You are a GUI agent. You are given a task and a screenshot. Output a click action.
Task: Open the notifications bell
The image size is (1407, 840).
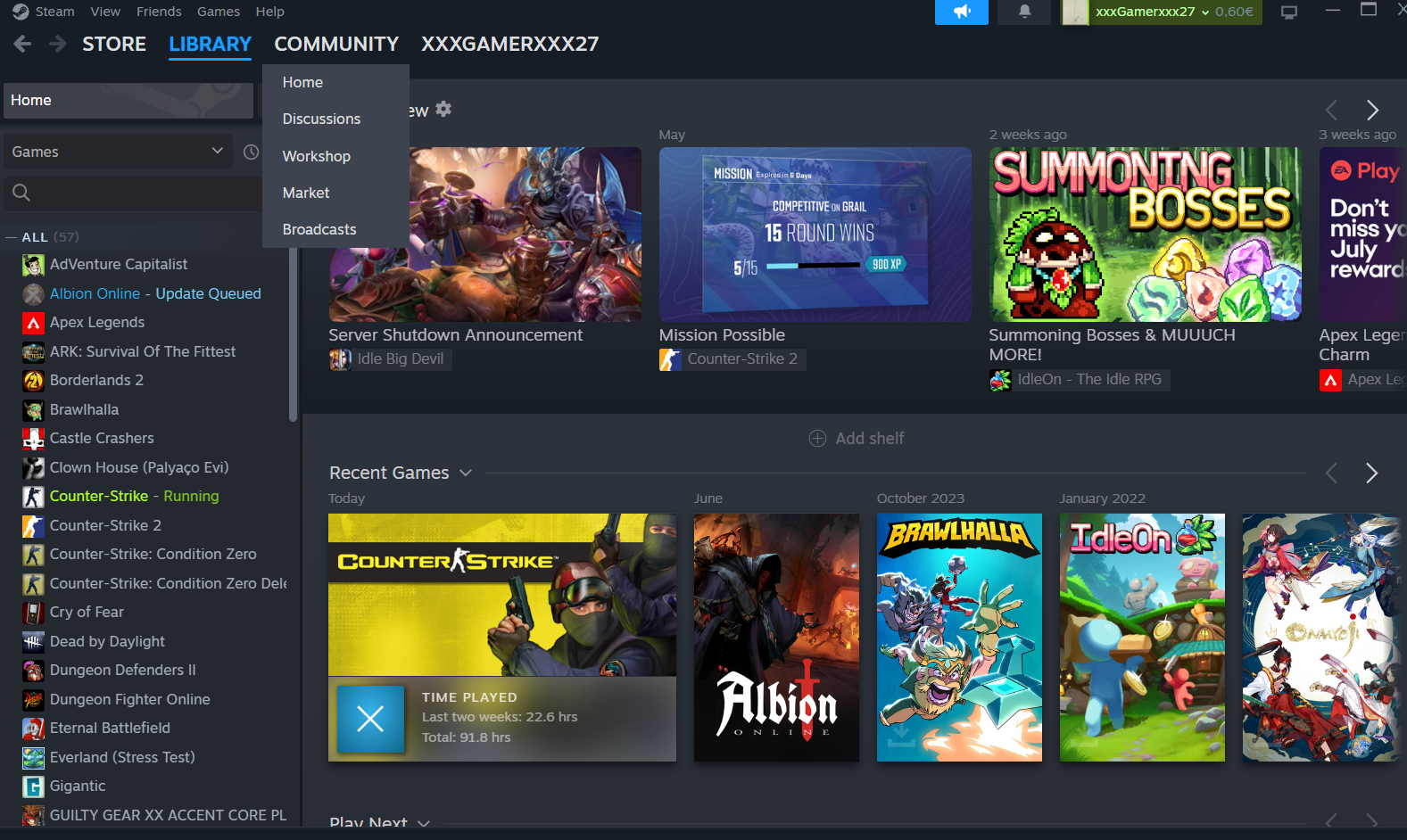tap(1024, 12)
